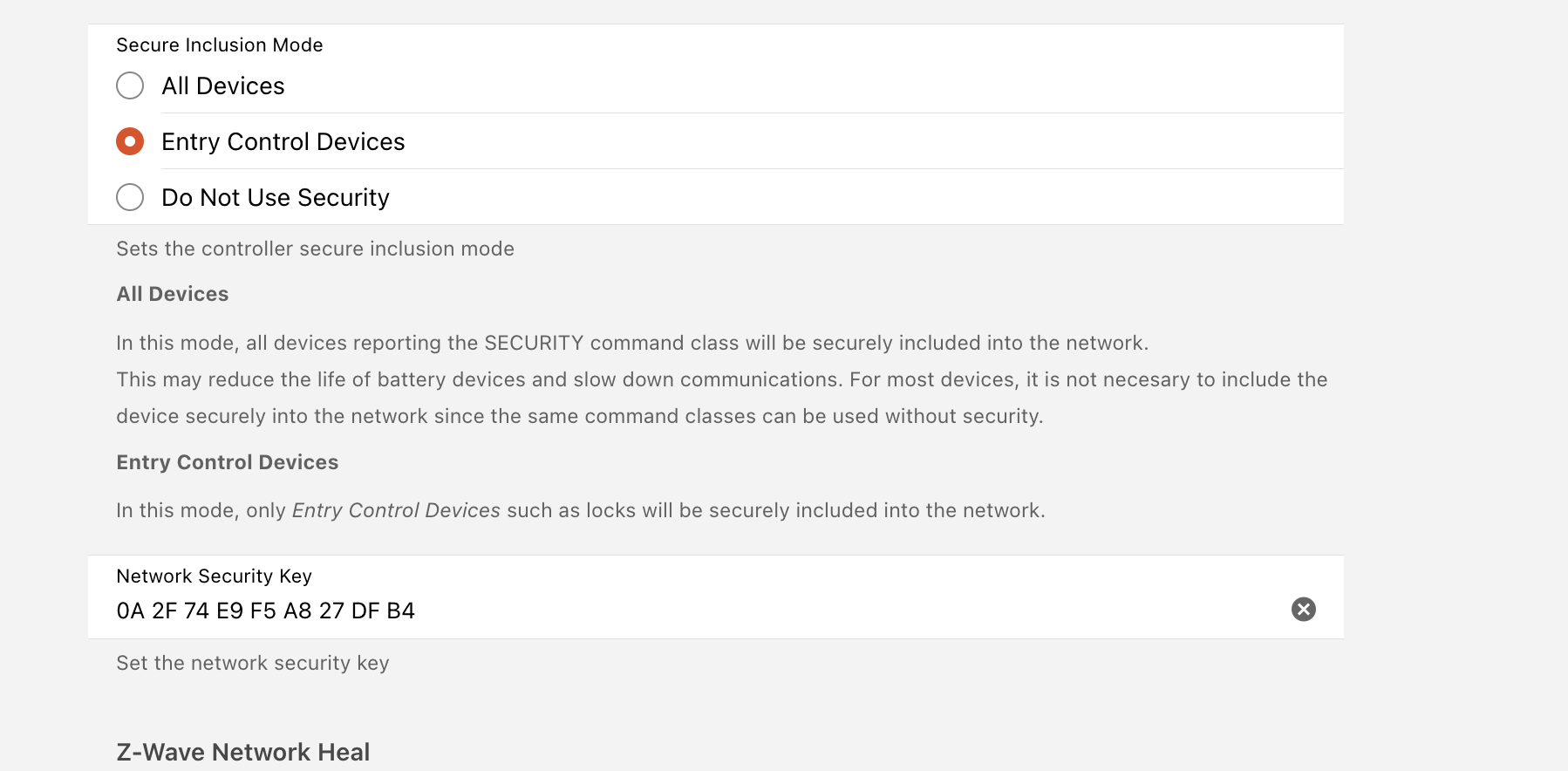Screen dimensions: 1568x771
Task: Click into the Network Security Key hex value
Action: point(265,611)
